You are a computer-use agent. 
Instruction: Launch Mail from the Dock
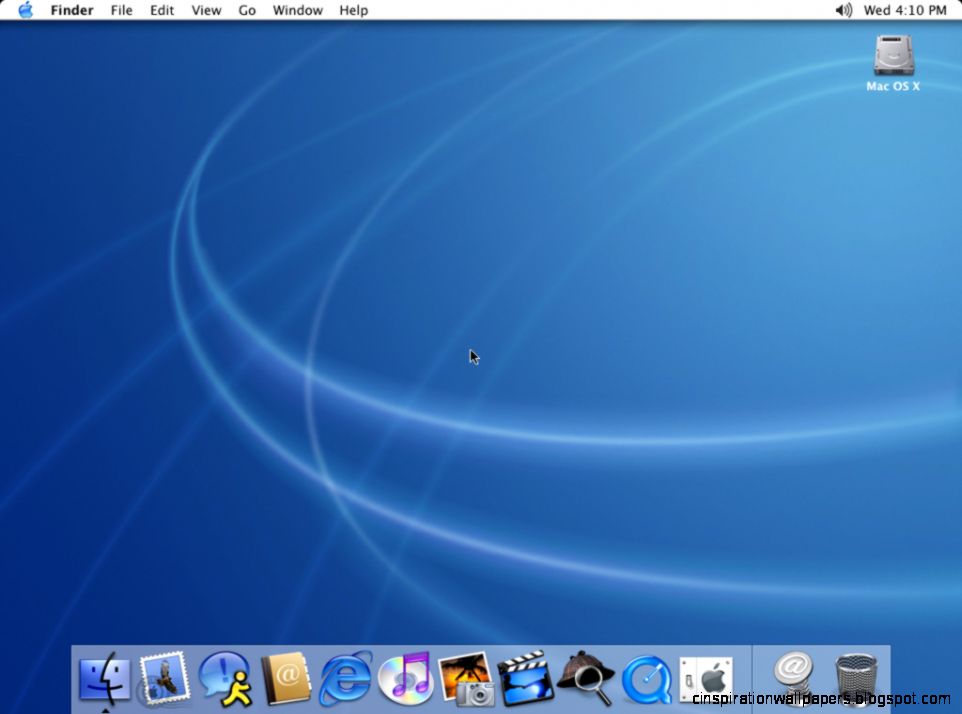pos(164,678)
